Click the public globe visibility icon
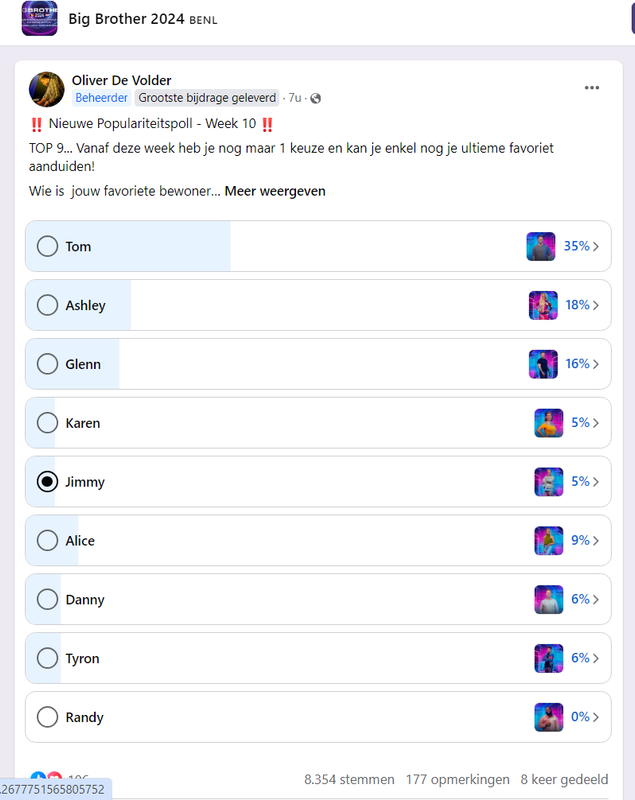 (316, 98)
